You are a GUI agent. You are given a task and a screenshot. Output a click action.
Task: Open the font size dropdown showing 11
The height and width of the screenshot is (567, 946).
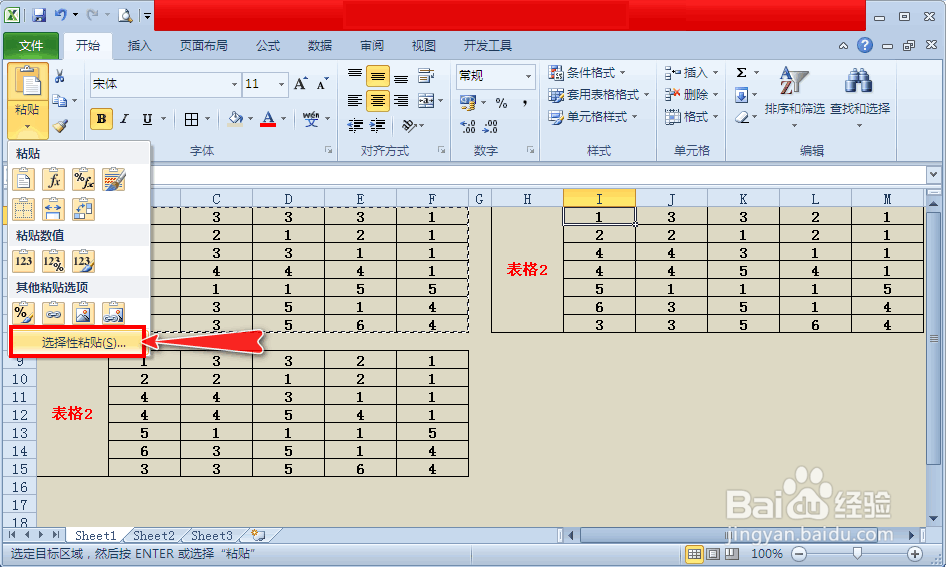(x=281, y=84)
